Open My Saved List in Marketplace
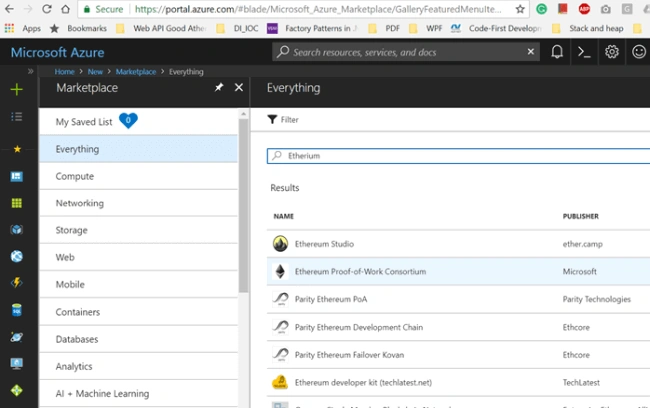The width and height of the screenshot is (650, 408). click(x=139, y=121)
